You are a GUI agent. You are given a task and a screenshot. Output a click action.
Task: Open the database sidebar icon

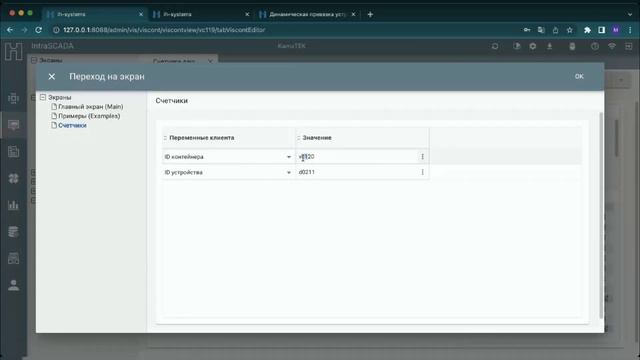13,231
